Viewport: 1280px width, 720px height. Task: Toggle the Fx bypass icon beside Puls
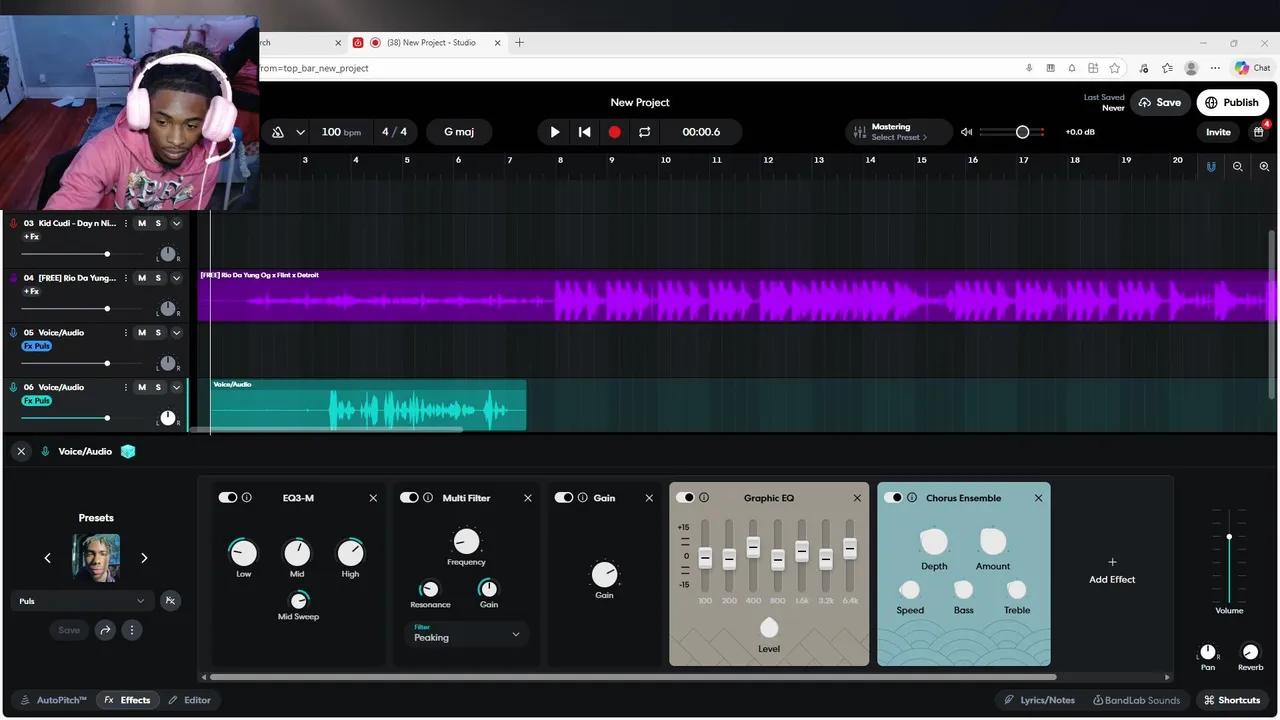[x=170, y=601]
